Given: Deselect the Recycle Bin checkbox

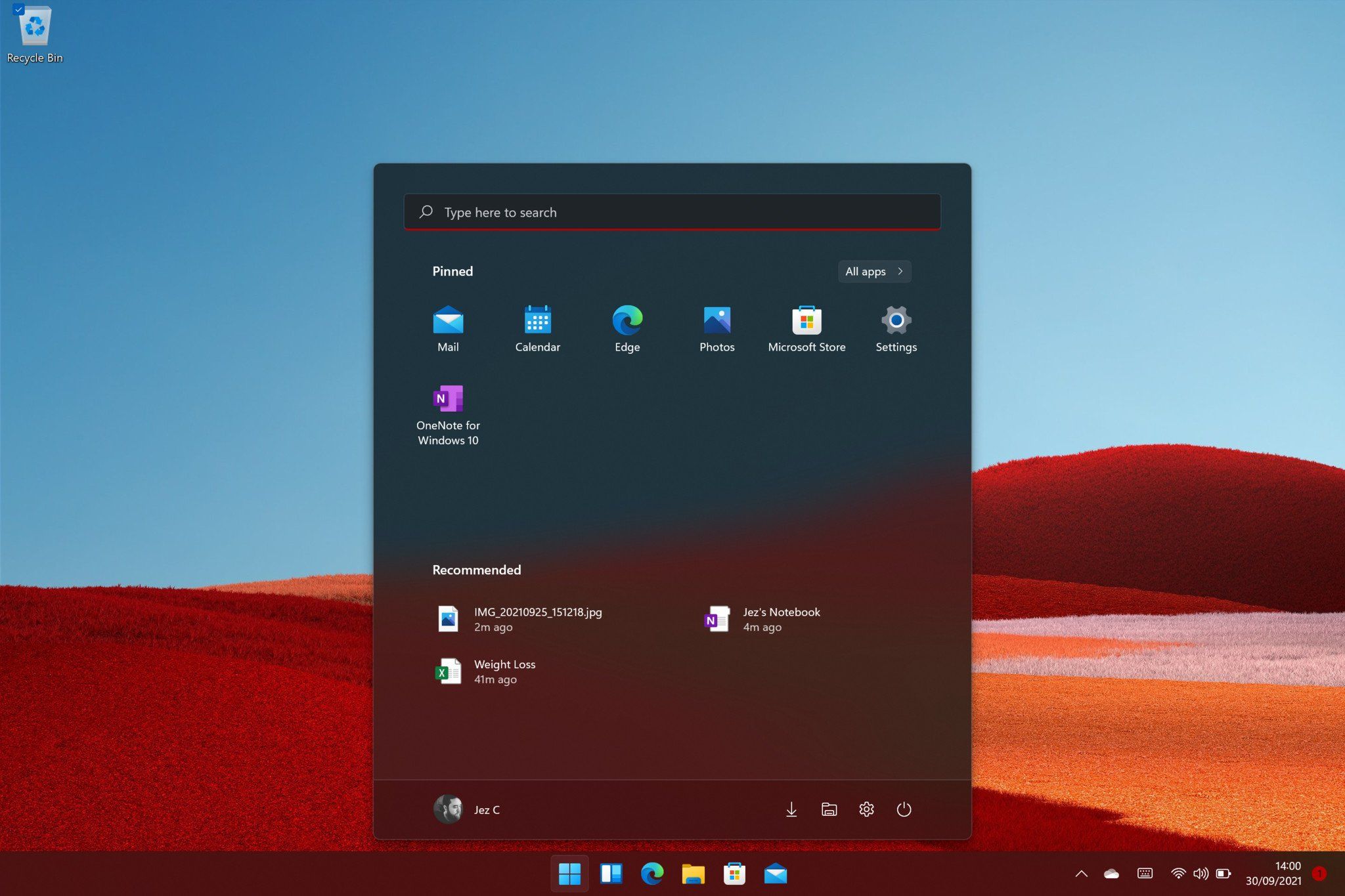Looking at the screenshot, I should [18, 10].
